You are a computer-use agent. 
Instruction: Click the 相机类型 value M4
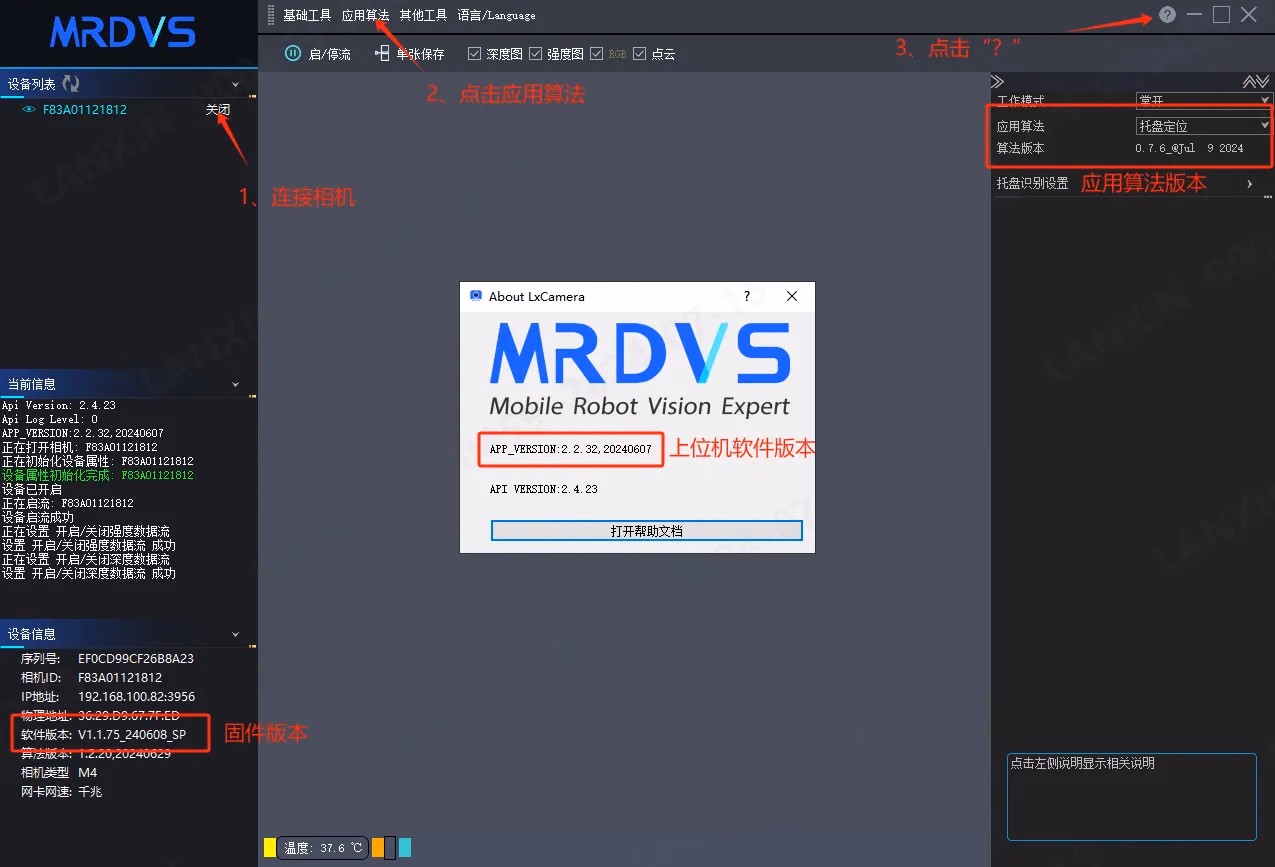[87, 773]
